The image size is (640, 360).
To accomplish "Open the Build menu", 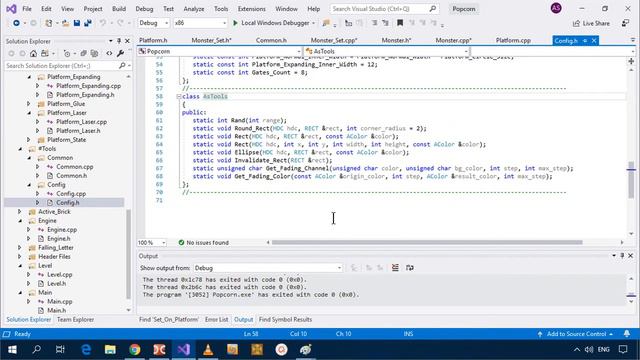I will tap(119, 9).
